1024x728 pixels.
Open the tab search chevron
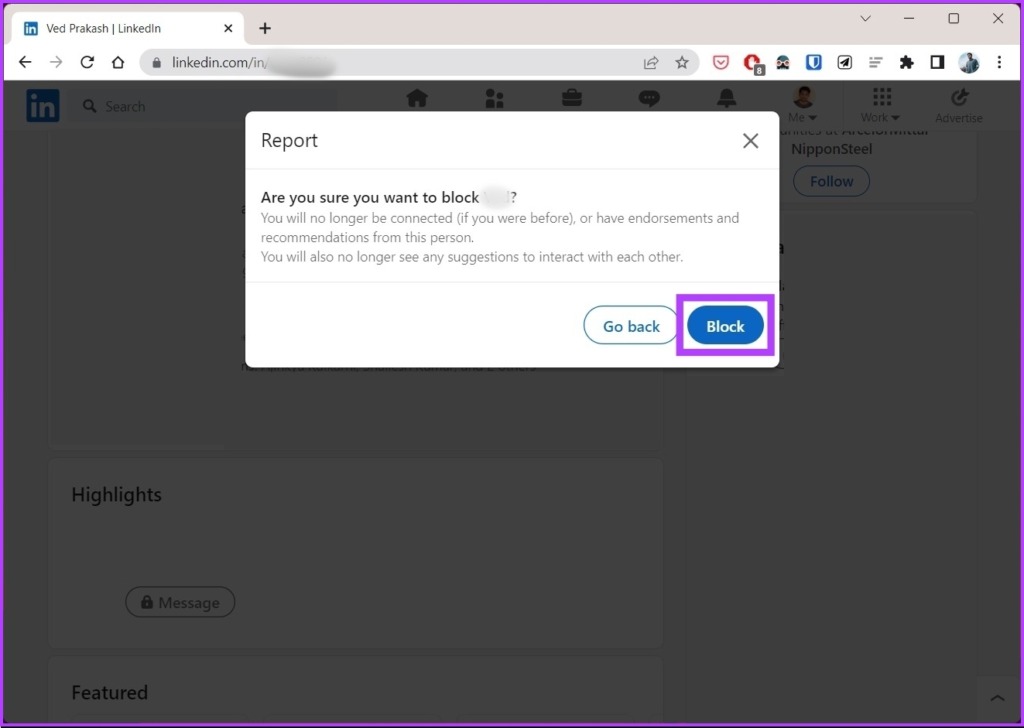865,18
